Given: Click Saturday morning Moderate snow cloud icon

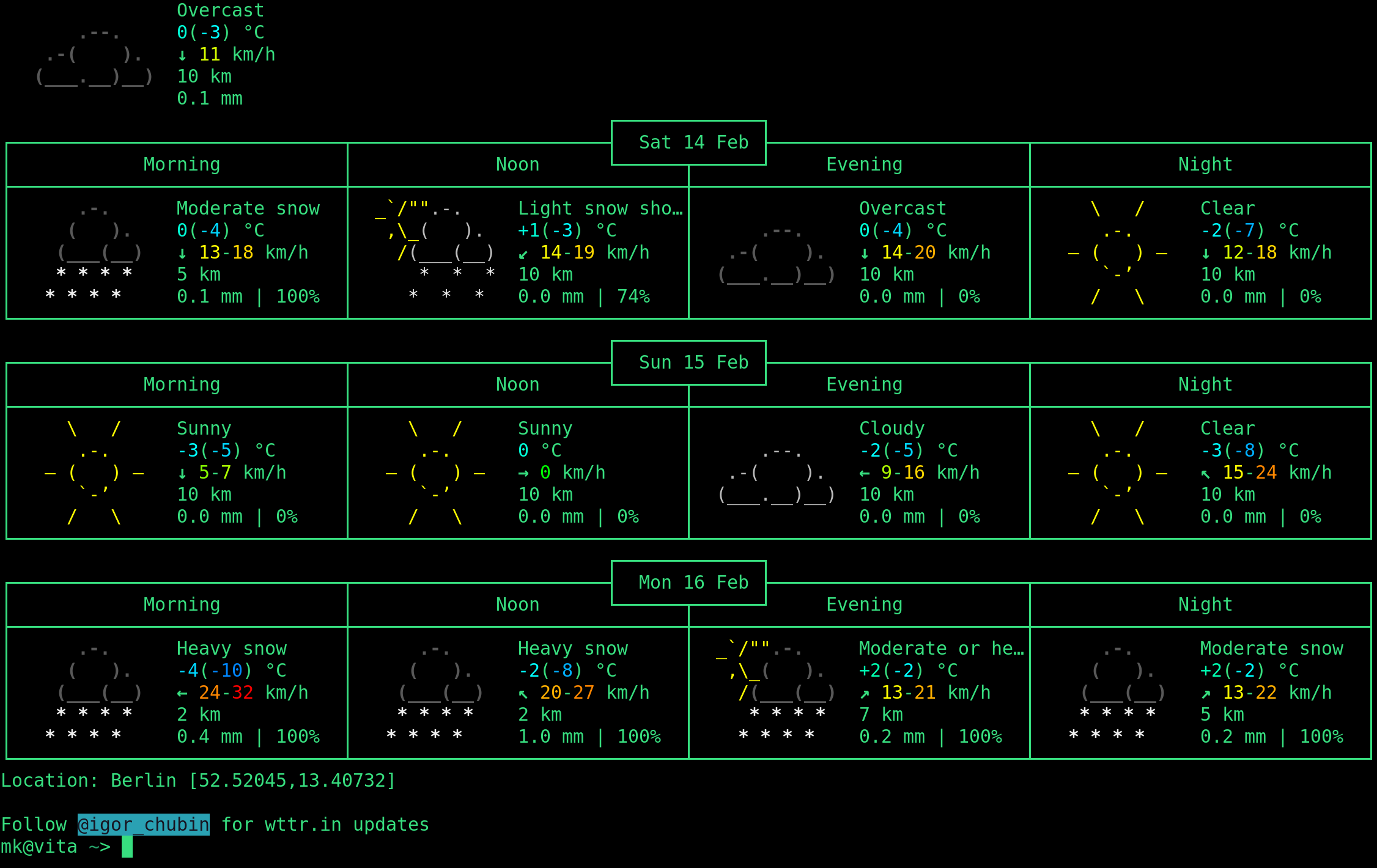Looking at the screenshot, I should pyautogui.click(x=95, y=252).
